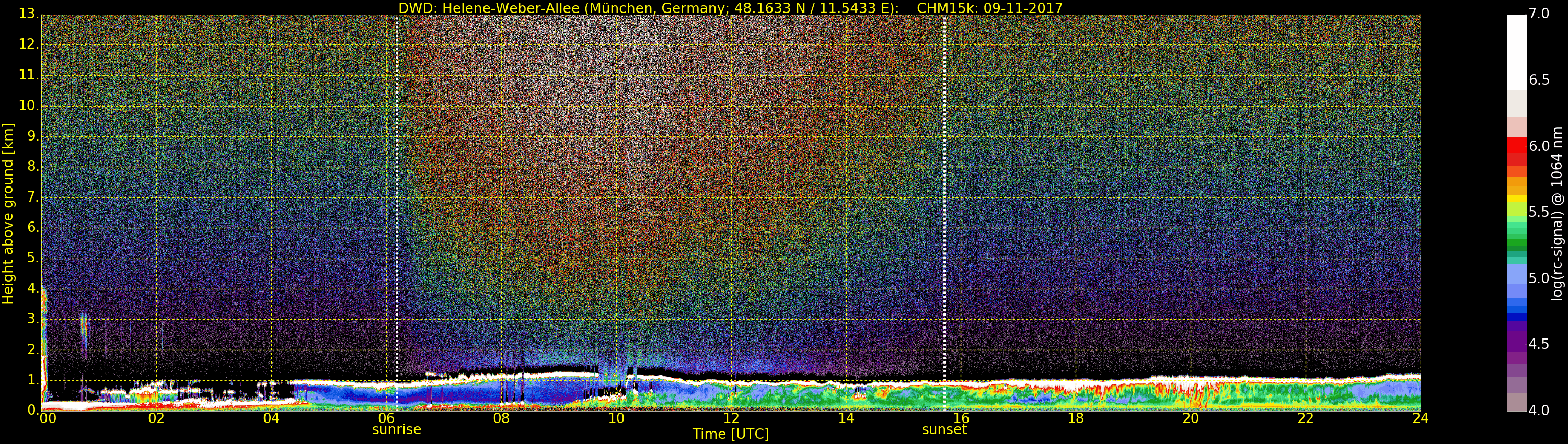The height and width of the screenshot is (444, 1568).
Task: Click the '7.' height axis tick label
Action: [x=33, y=197]
